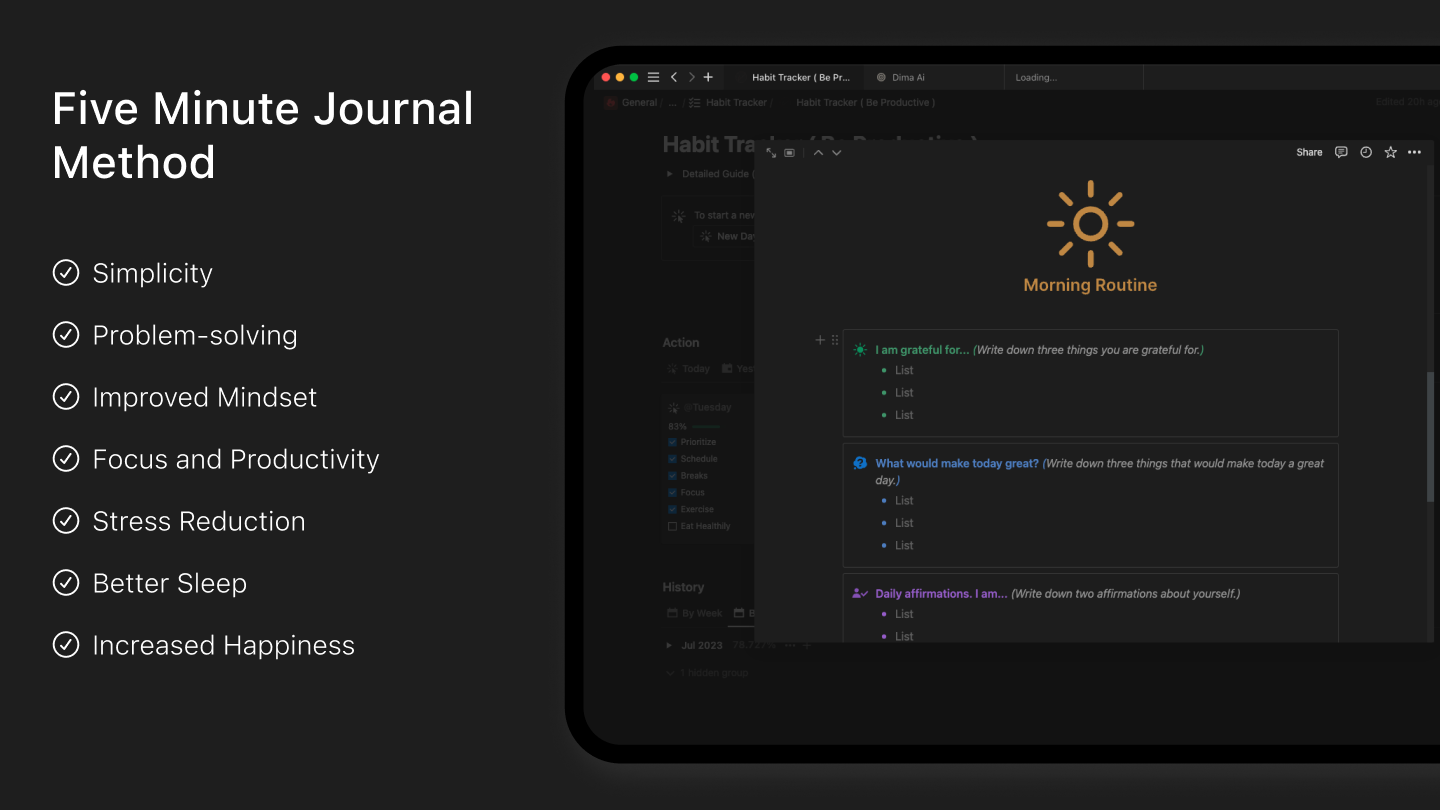
Task: Click the blue question-mark callout icon
Action: pos(860,463)
